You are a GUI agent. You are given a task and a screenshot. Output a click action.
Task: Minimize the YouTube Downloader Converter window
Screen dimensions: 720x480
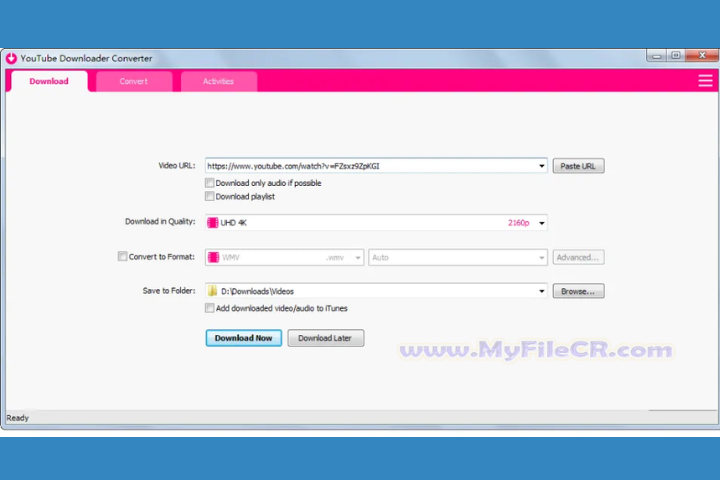(657, 56)
